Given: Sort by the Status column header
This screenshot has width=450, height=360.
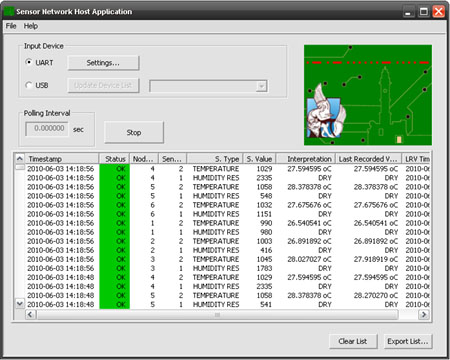Looking at the screenshot, I should [114, 159].
